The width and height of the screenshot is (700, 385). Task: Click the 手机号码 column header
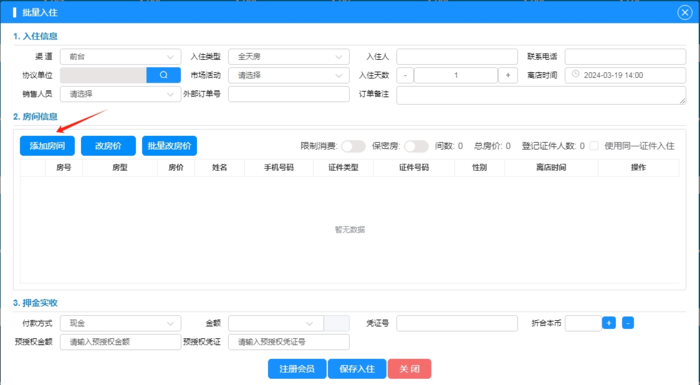tap(279, 167)
